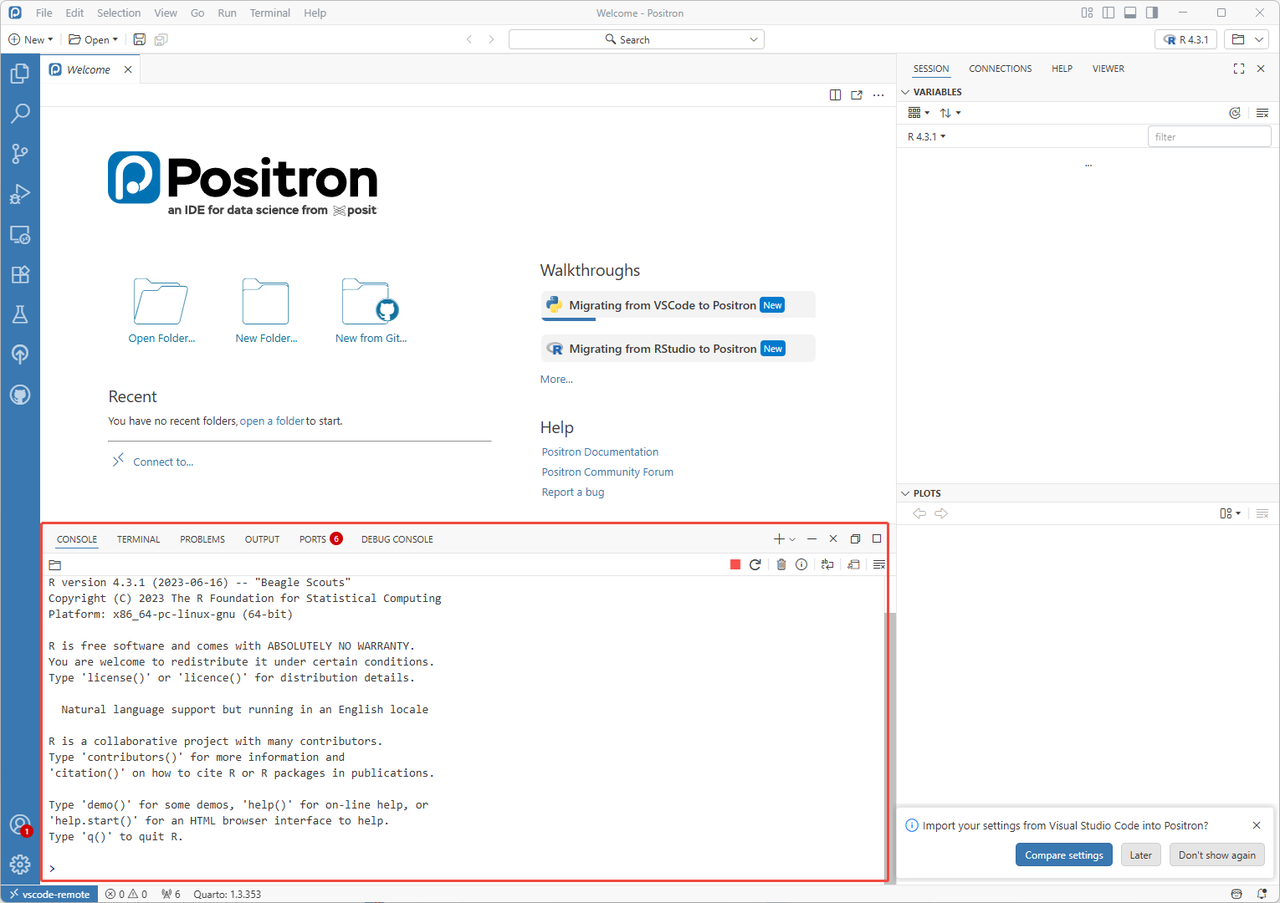Open the Testing beaker view
The width and height of the screenshot is (1280, 903).
[20, 314]
